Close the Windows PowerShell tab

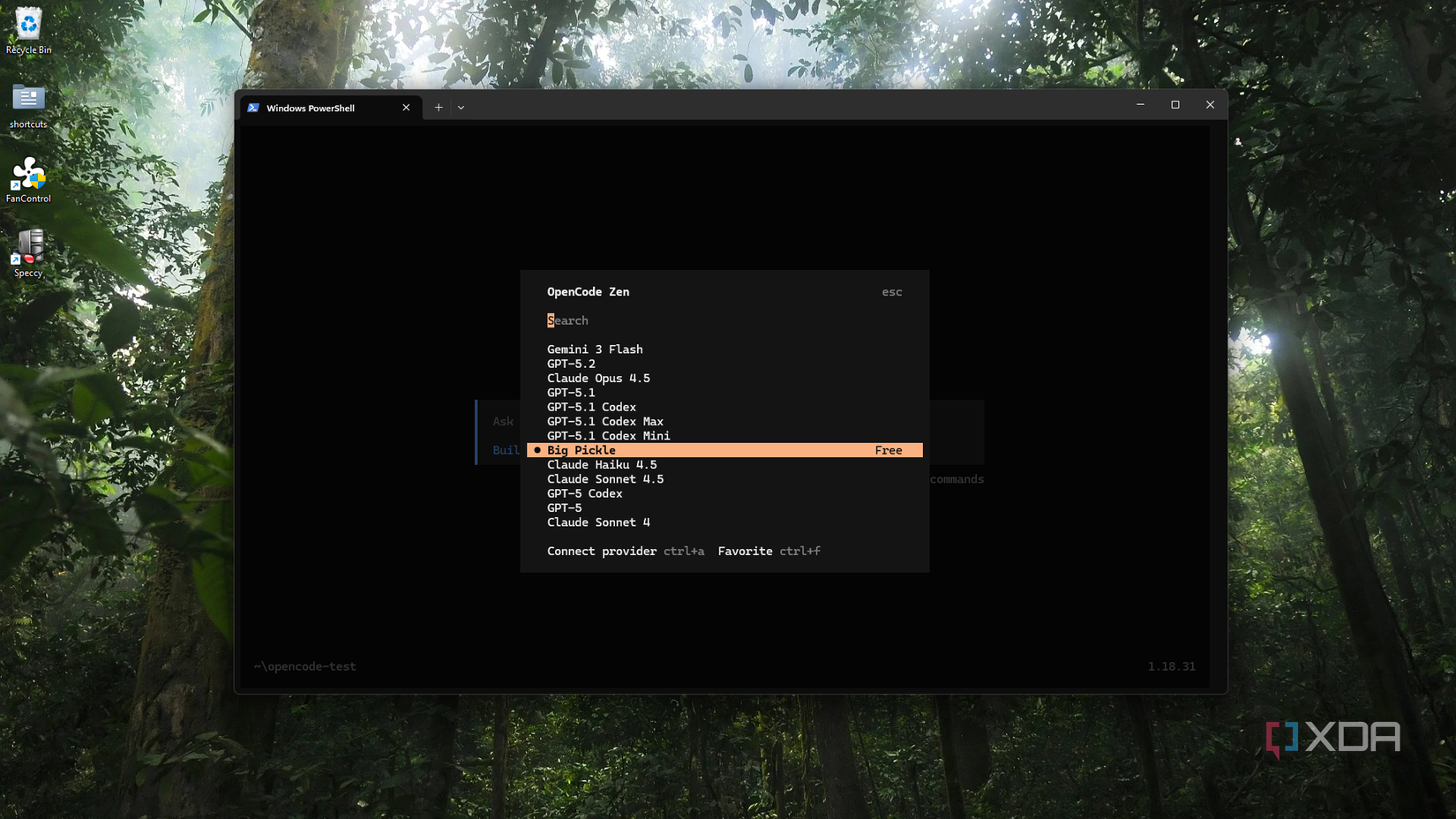point(406,108)
